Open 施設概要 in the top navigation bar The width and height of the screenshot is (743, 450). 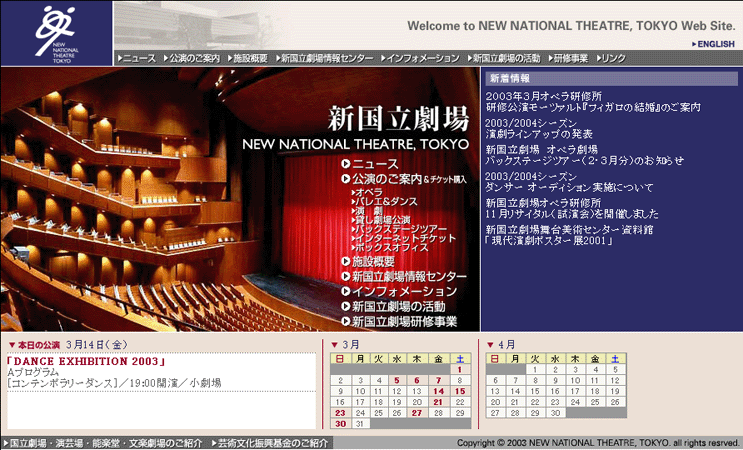(248, 58)
